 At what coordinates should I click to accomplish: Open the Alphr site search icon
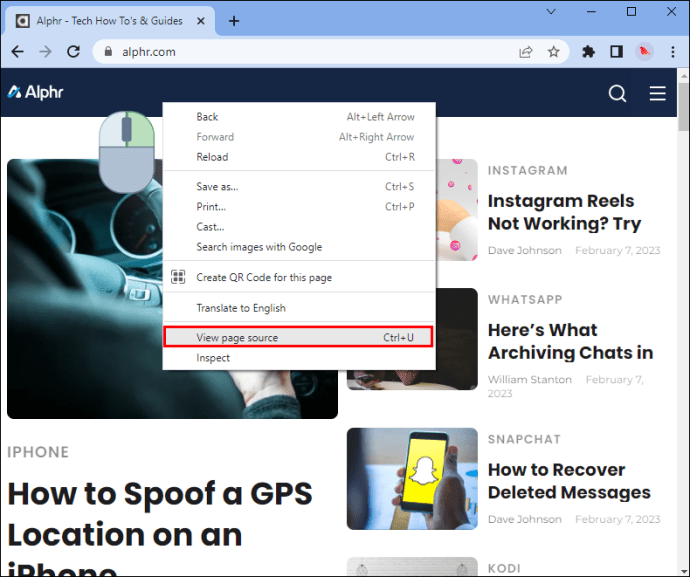(x=617, y=93)
